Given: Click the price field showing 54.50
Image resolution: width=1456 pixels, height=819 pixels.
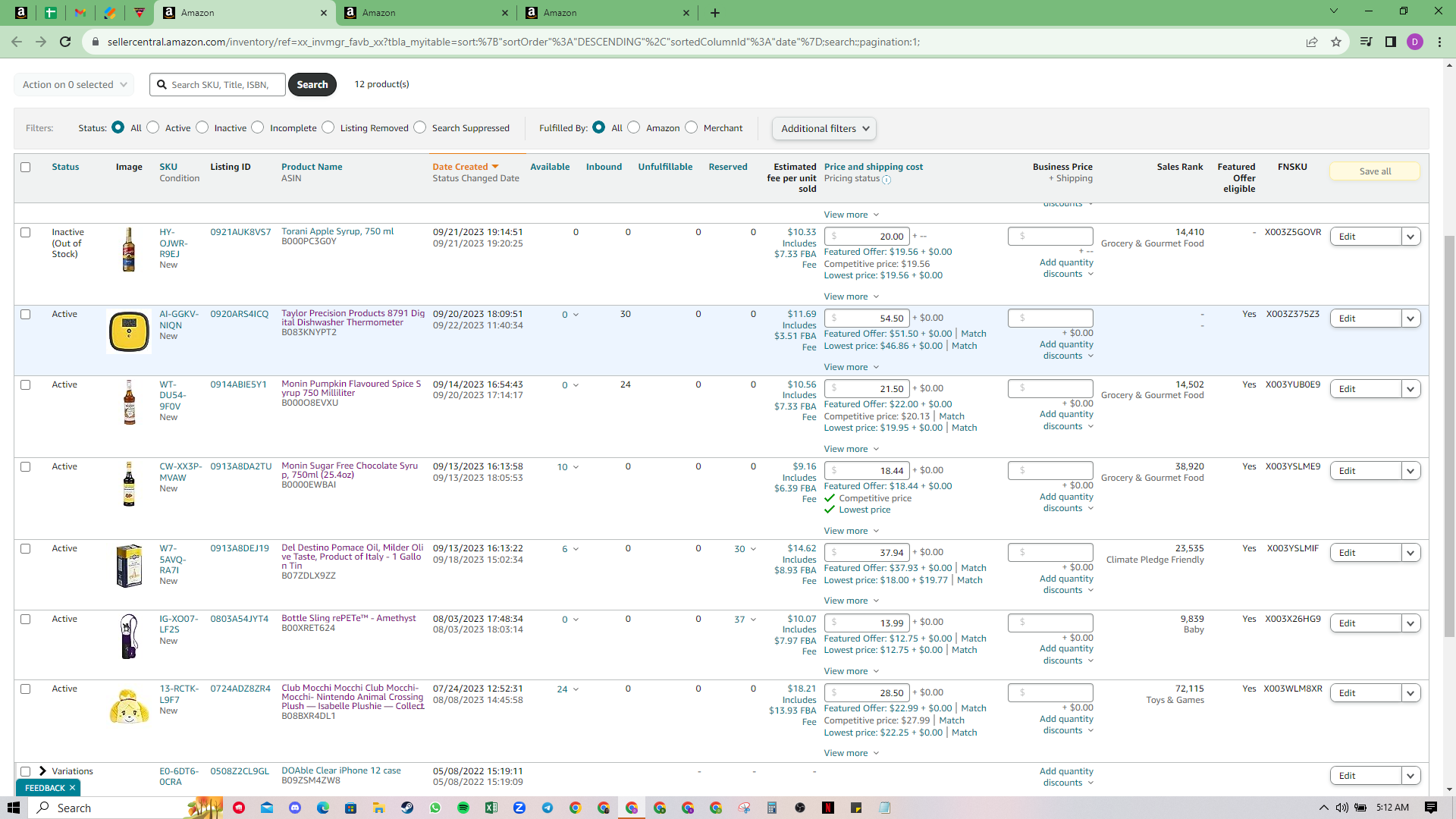Looking at the screenshot, I should pos(868,318).
